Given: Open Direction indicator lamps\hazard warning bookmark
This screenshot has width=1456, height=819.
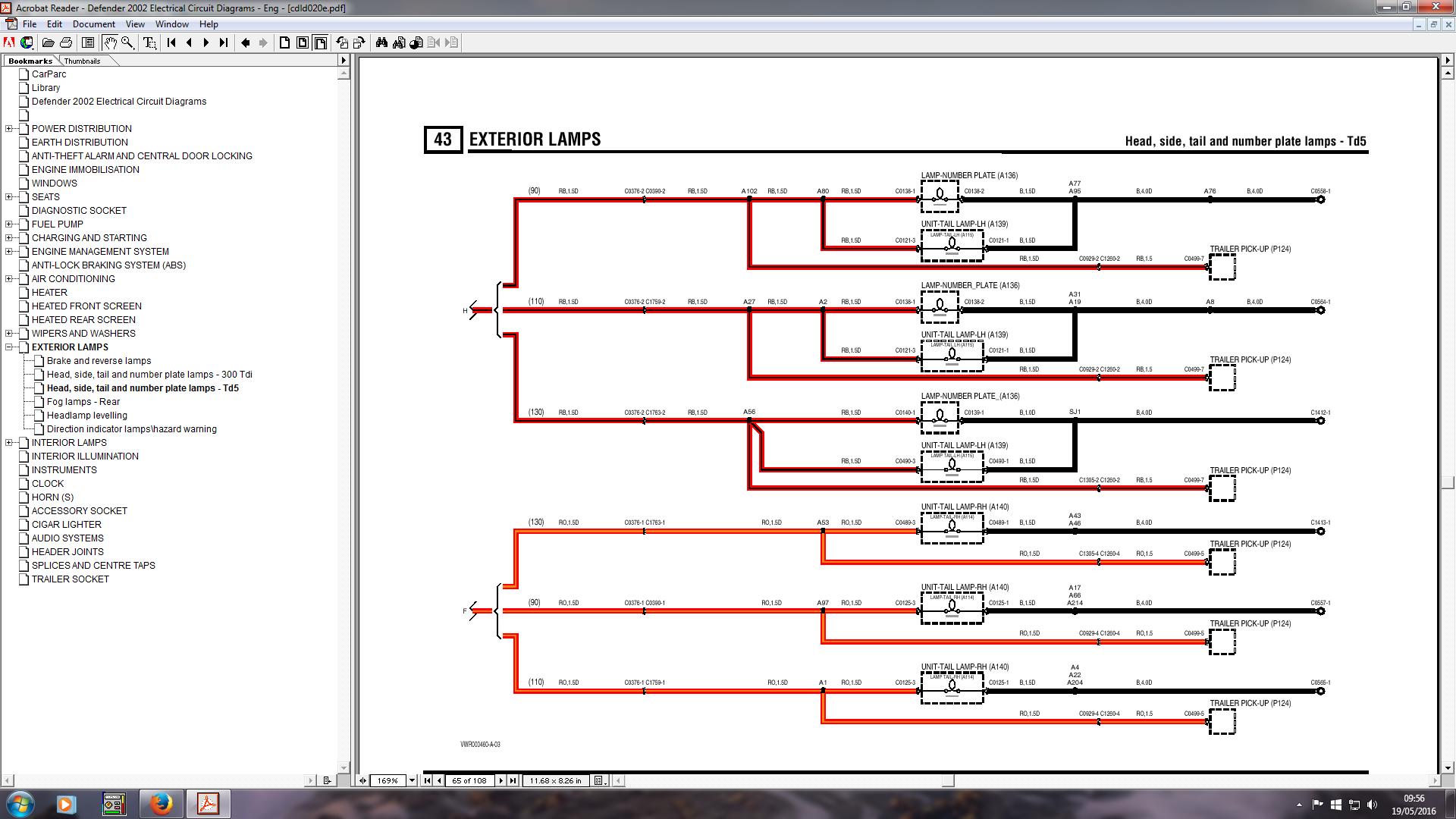Looking at the screenshot, I should (x=132, y=429).
